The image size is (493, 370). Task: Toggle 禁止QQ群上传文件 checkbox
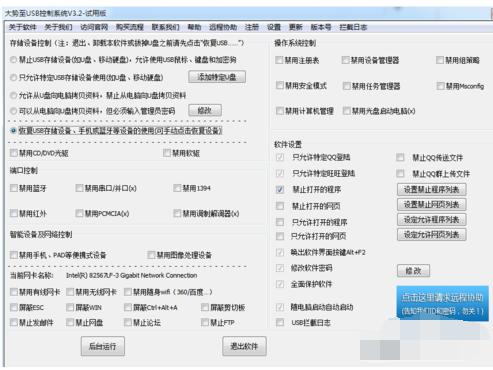click(400, 174)
